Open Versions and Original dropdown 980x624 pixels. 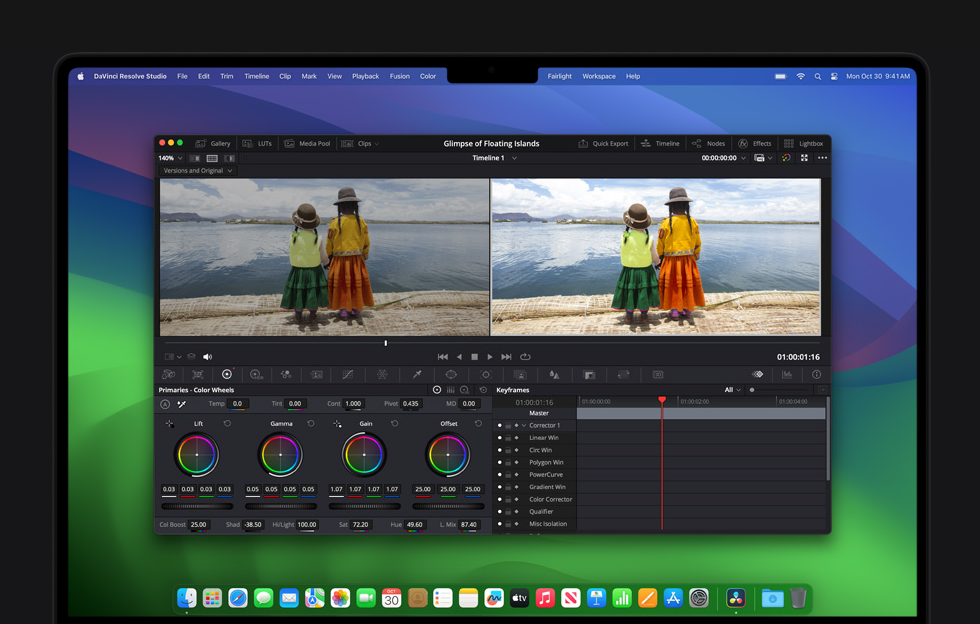tap(198, 171)
